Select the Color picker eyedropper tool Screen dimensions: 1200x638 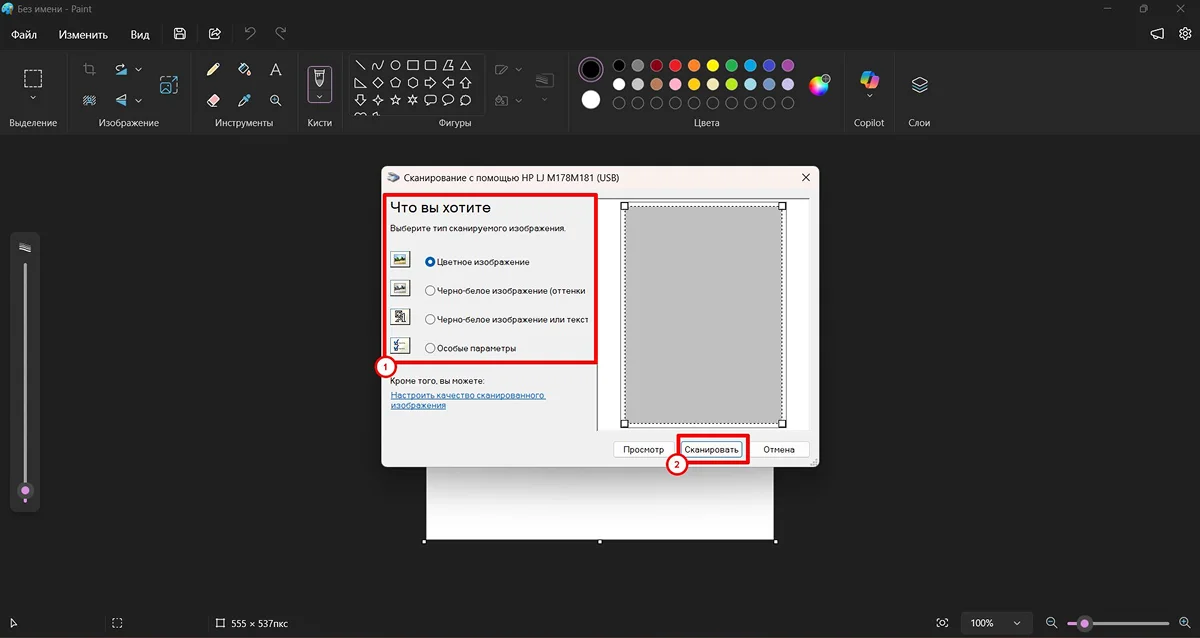(244, 101)
